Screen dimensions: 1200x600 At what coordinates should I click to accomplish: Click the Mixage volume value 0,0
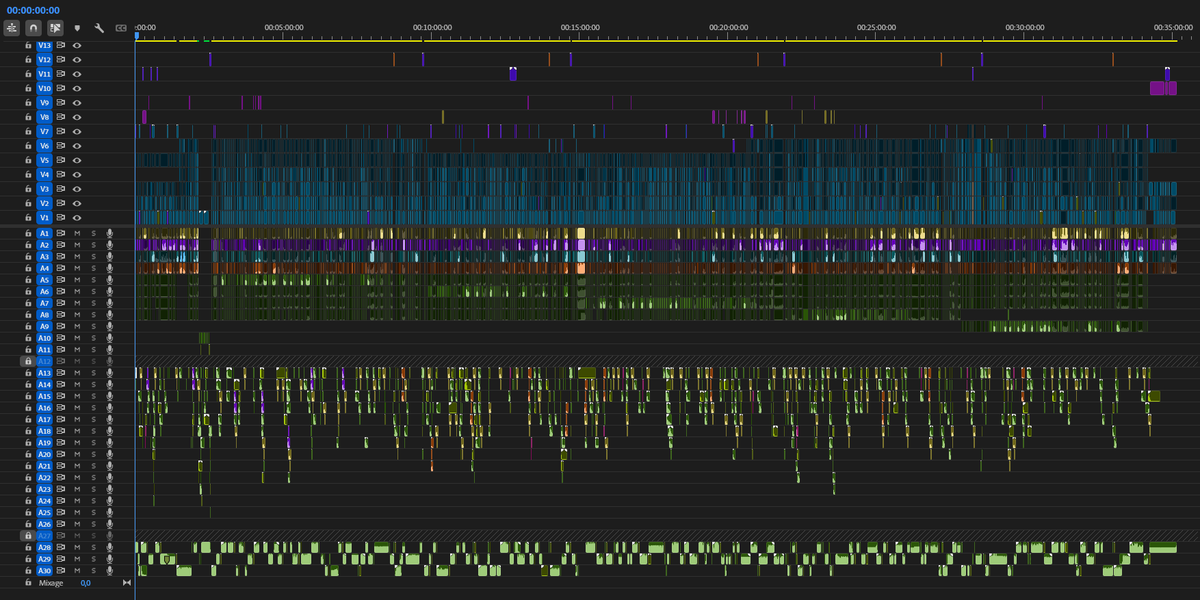coord(86,582)
